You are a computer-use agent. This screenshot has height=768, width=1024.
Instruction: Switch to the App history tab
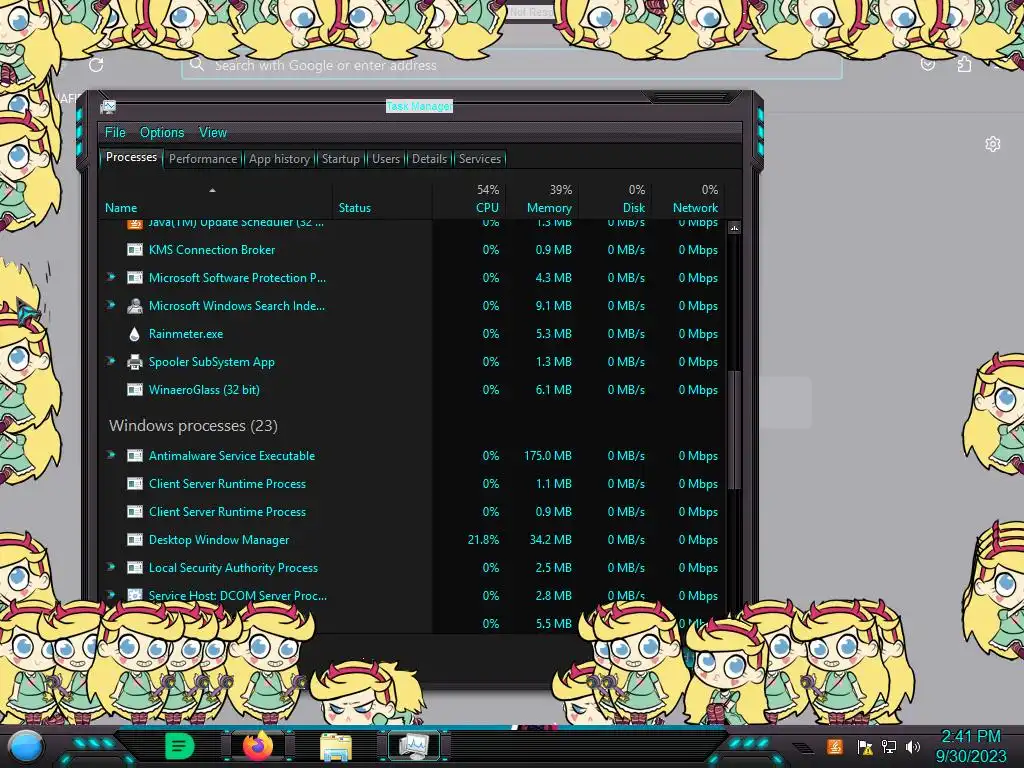coord(279,159)
